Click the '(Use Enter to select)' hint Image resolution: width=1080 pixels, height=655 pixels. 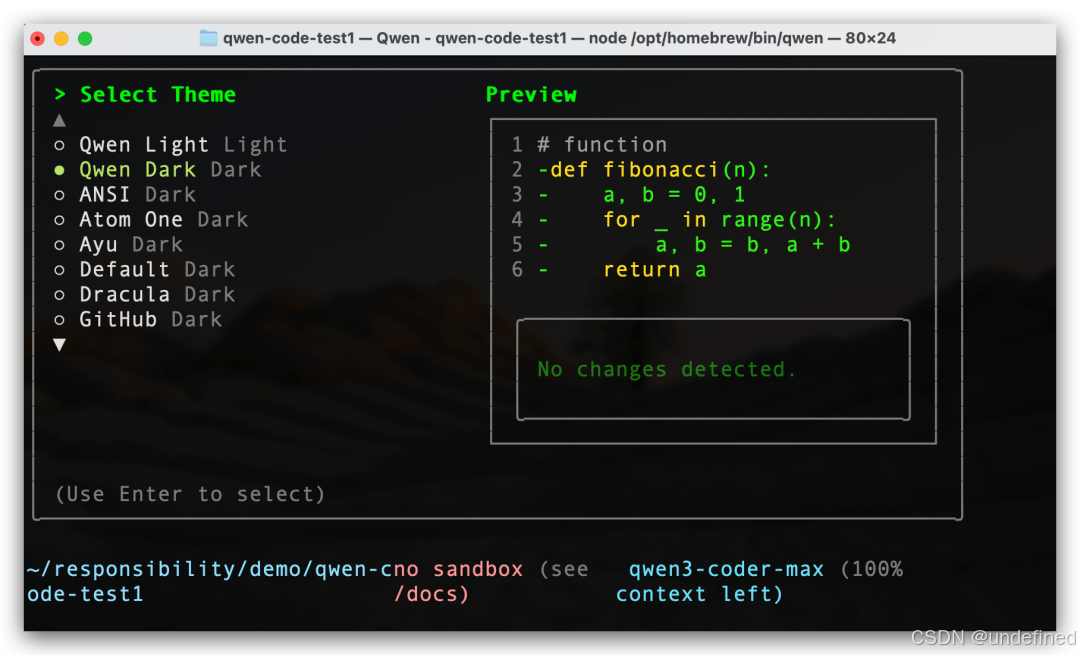pos(190,494)
